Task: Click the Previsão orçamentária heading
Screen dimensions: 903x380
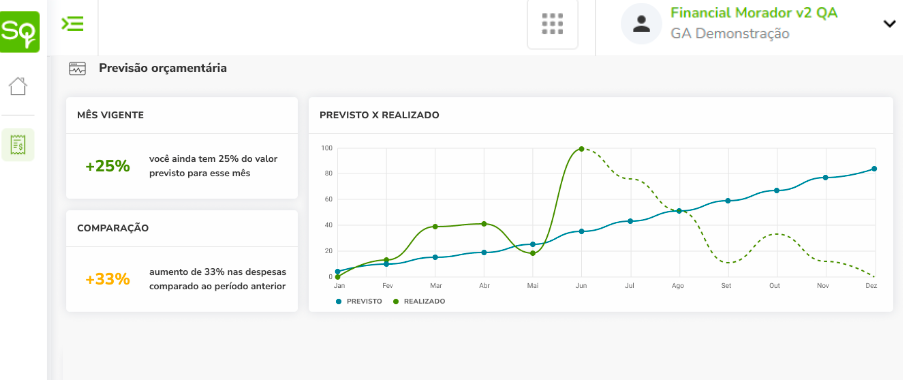Action: [x=163, y=68]
